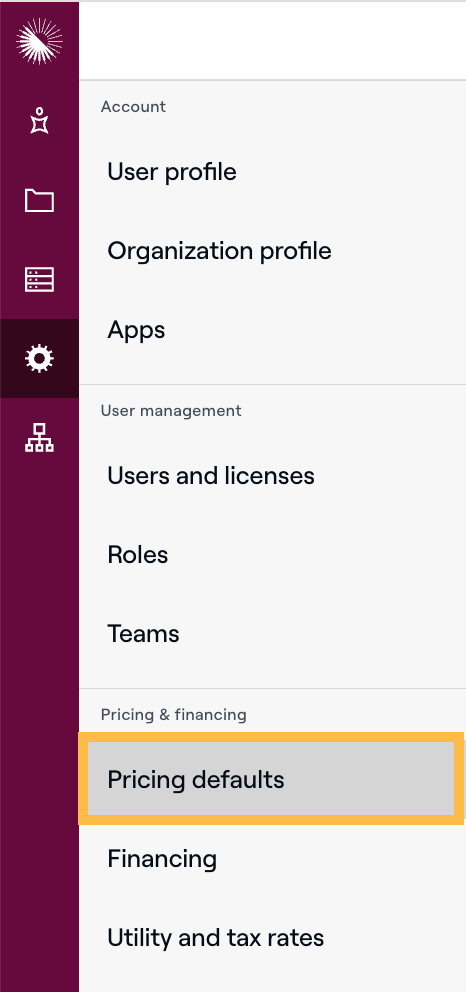Screen dimensions: 466x992
Task: Click the User management section label
Action: click(171, 411)
